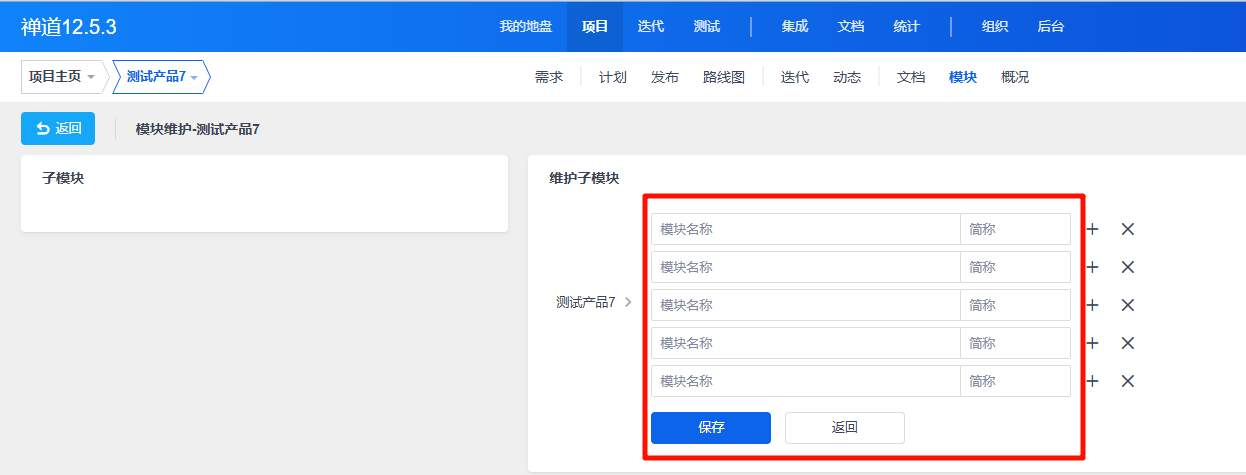Open top navigation 文档
This screenshot has height=475, width=1246.
(851, 27)
